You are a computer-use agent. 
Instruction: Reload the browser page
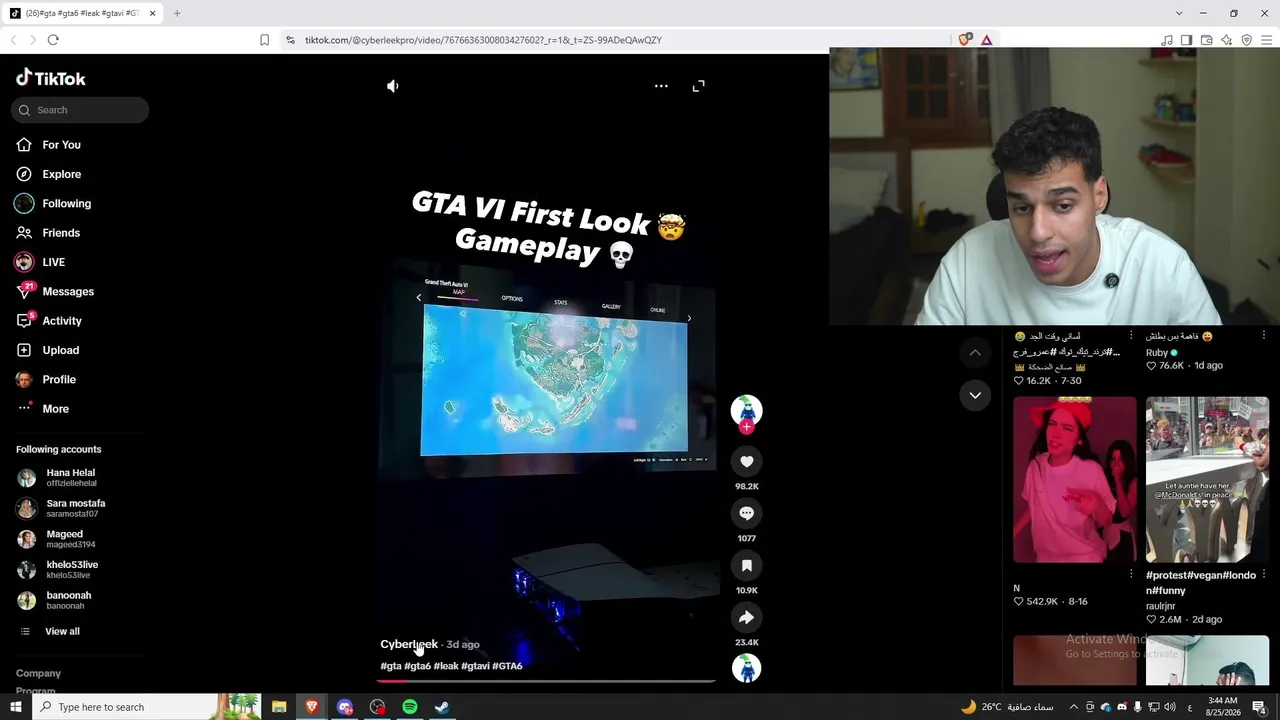point(53,40)
